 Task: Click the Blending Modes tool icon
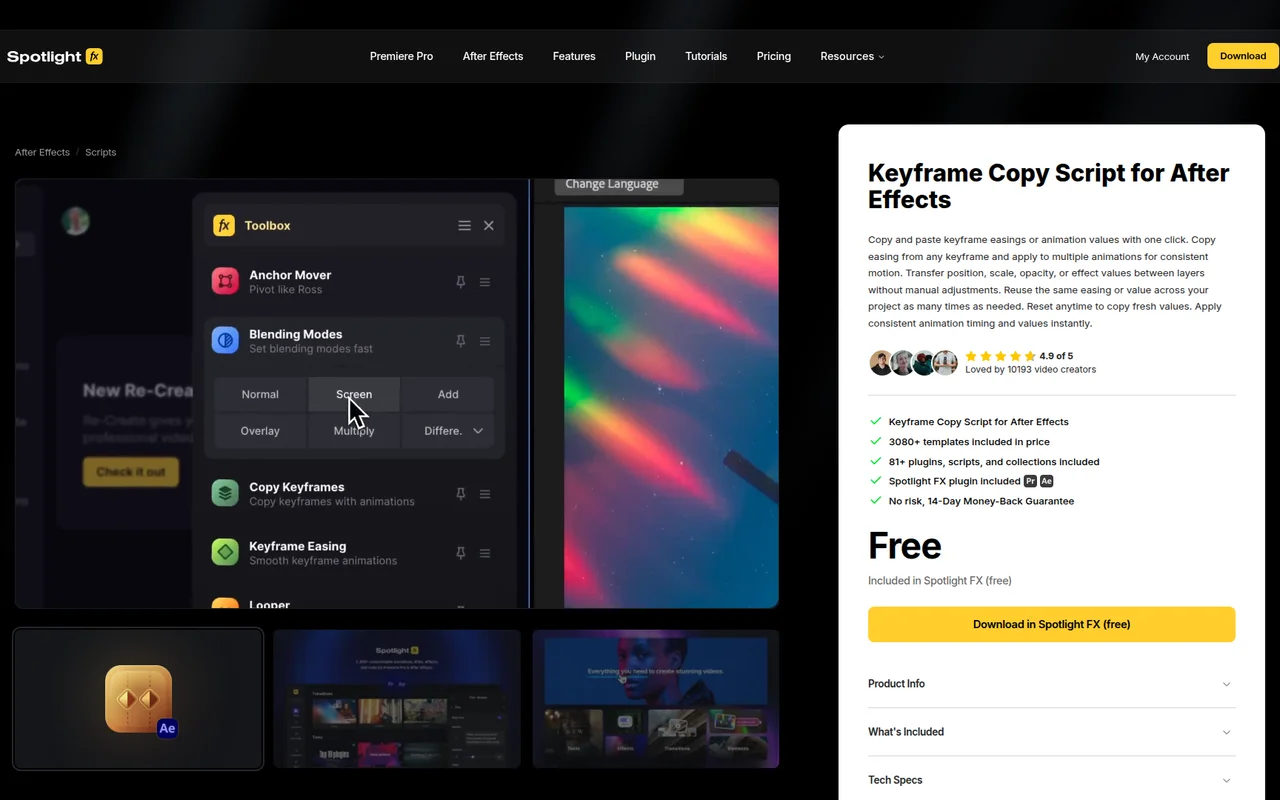224,340
